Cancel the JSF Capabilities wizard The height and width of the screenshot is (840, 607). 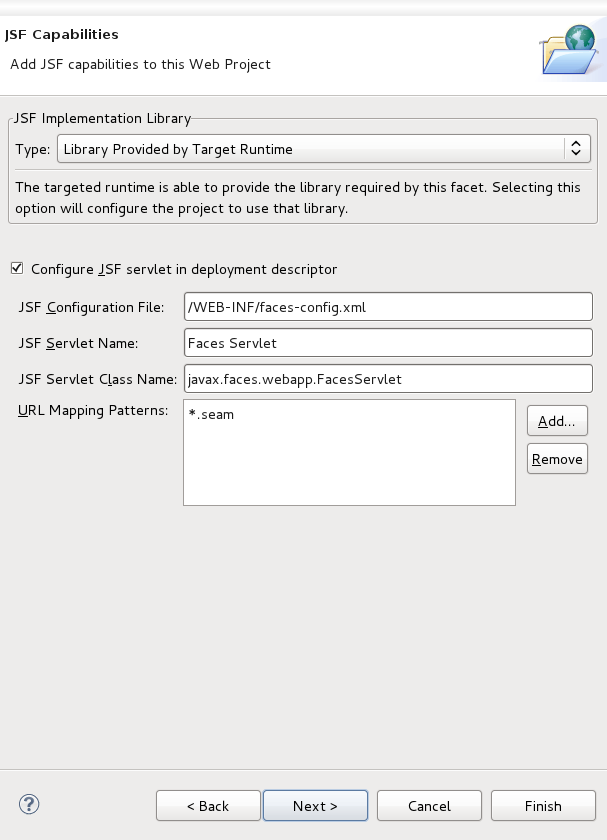point(429,806)
